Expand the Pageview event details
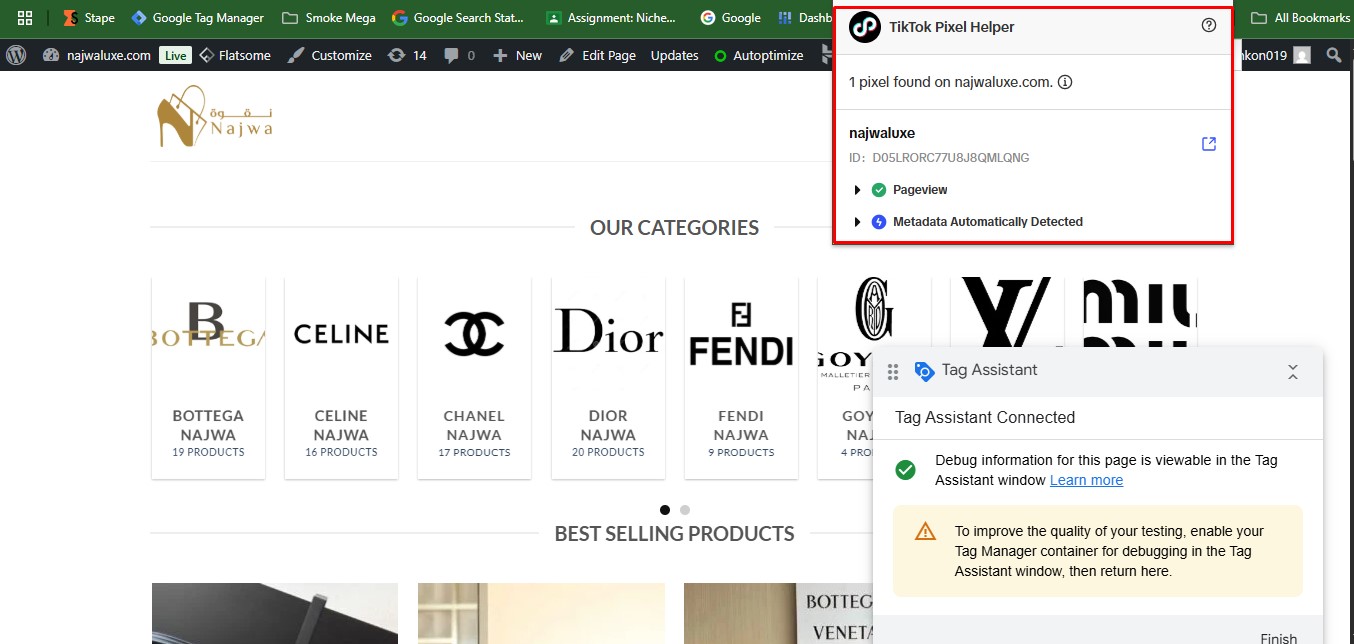Screen dimensions: 1354x644 coord(857,190)
